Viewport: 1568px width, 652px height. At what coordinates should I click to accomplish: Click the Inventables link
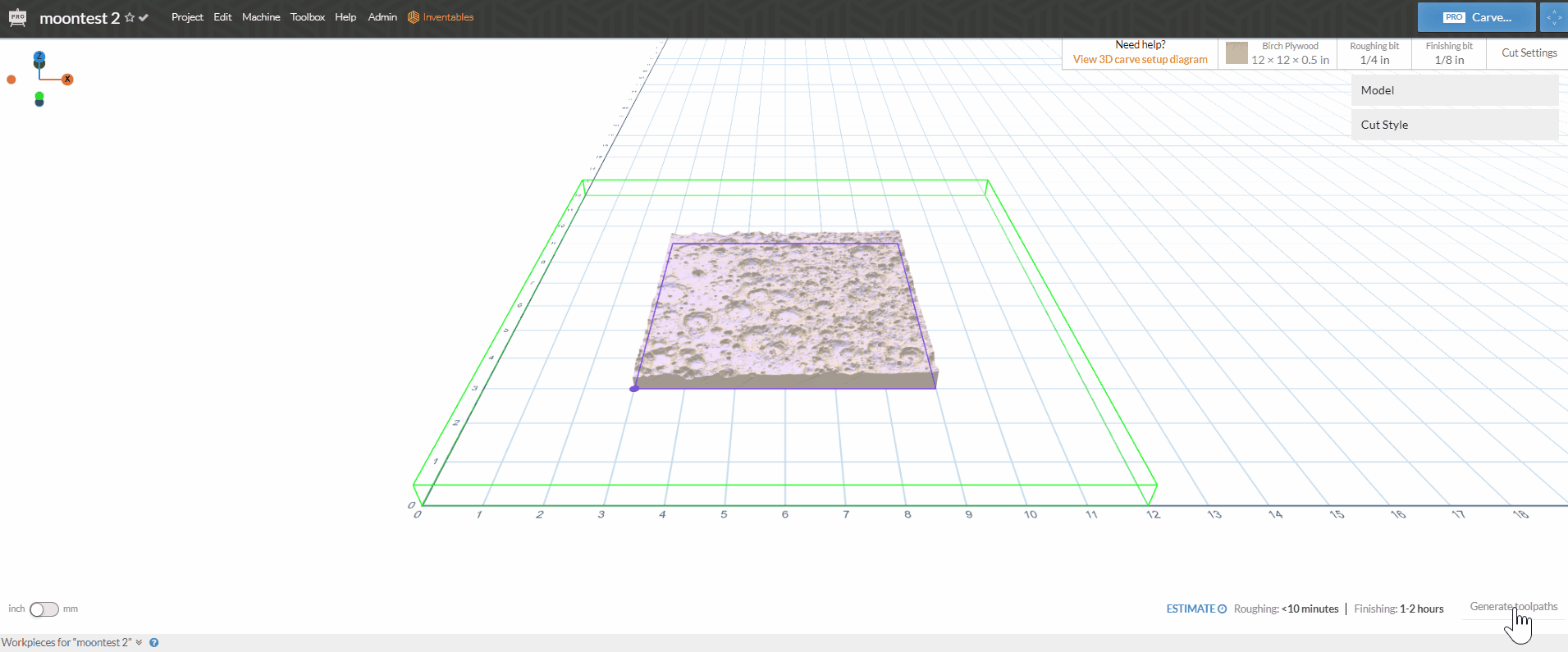[x=448, y=17]
